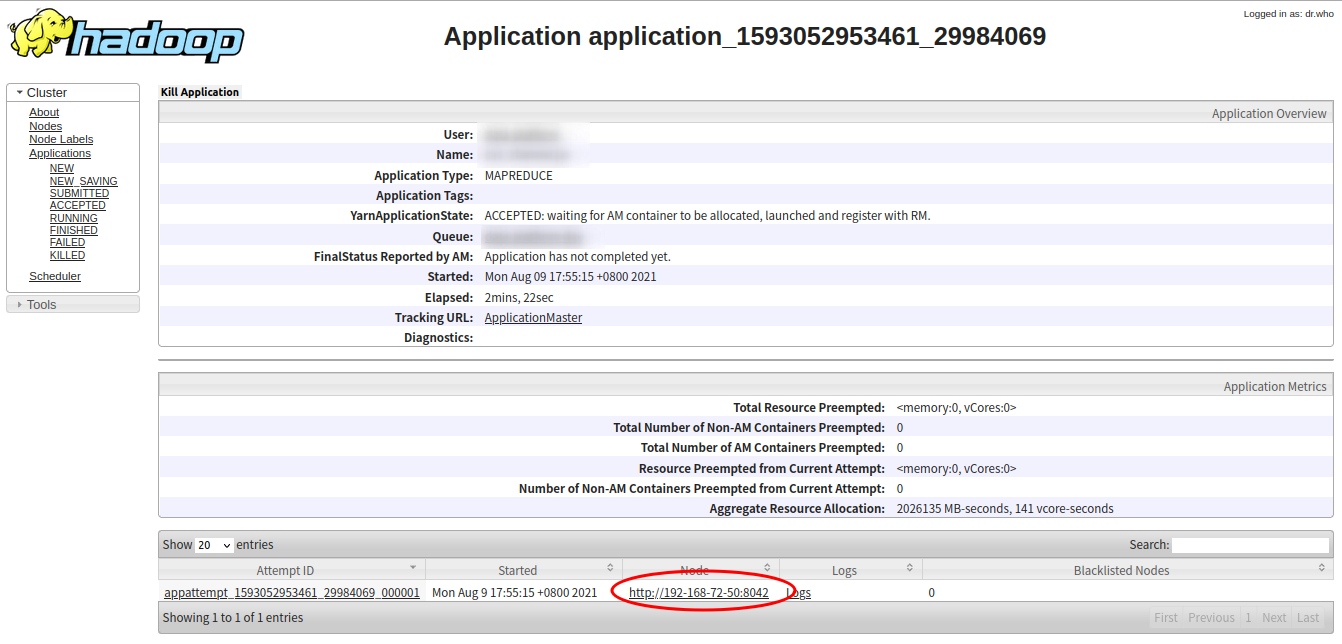Viewport: 1342px width, 644px height.
Task: Click the Hadoop elephant logo
Action: click(126, 36)
